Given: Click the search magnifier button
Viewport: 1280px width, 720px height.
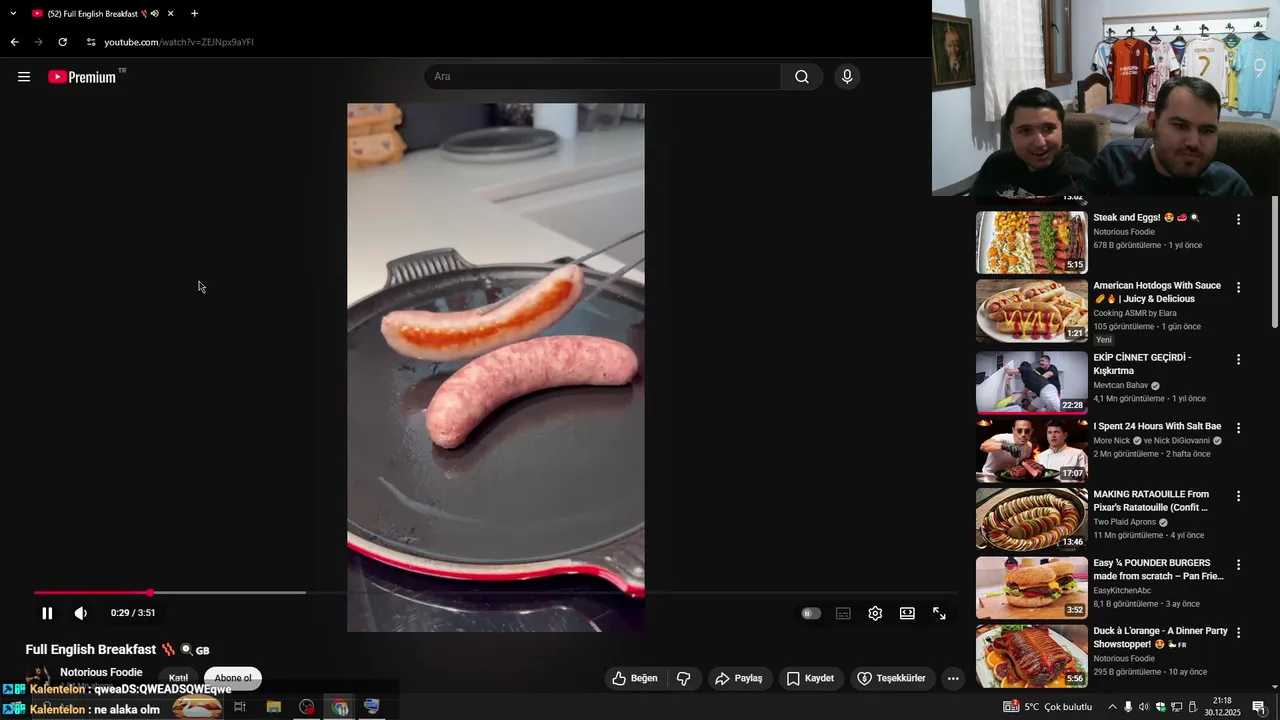Looking at the screenshot, I should 802,77.
